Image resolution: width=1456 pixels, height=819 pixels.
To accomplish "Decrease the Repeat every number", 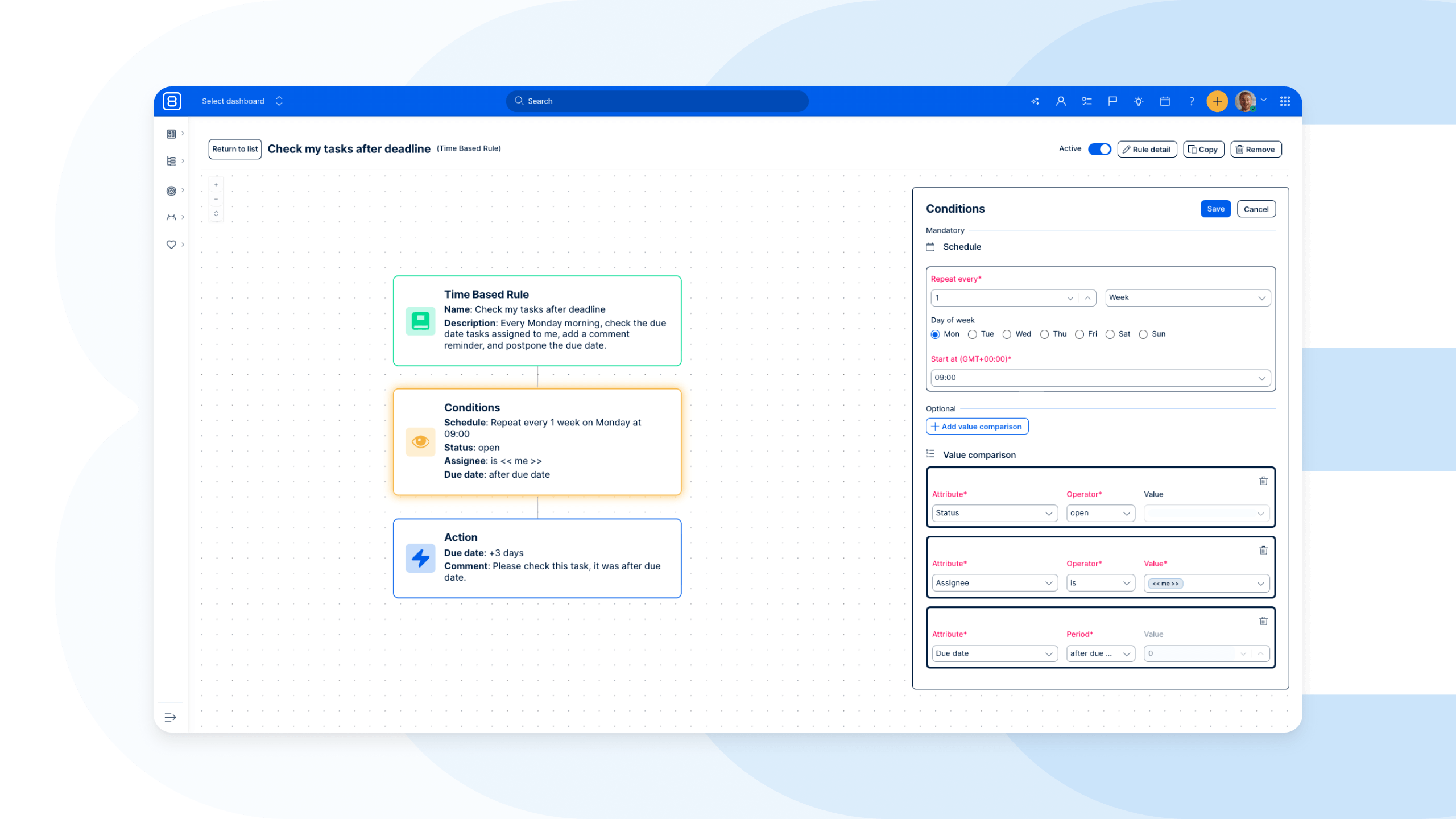I will (1070, 298).
